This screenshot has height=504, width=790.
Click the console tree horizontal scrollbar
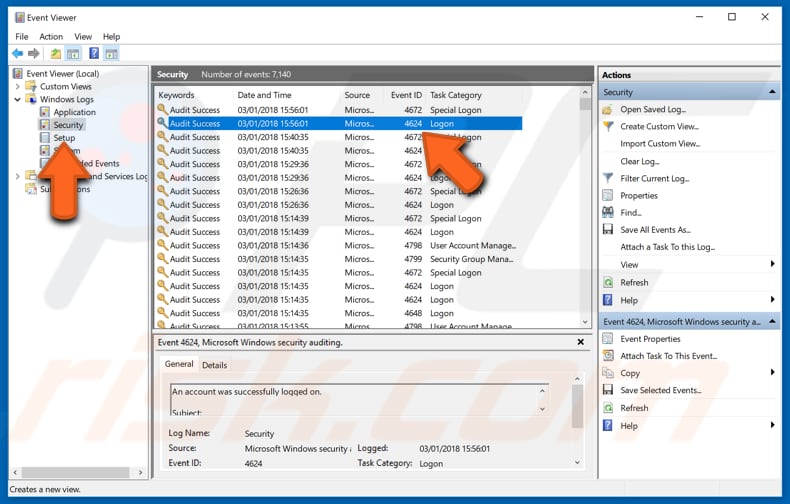click(x=78, y=472)
